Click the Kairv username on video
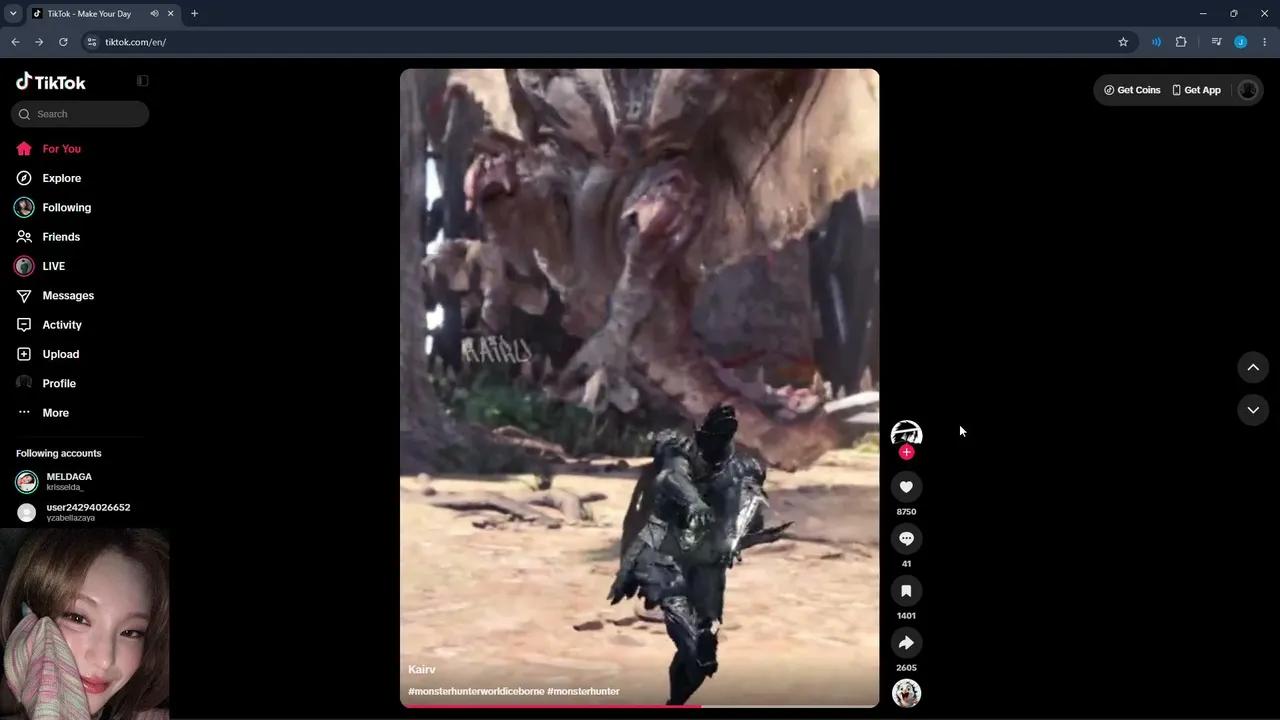The image size is (1280, 720). click(x=422, y=670)
